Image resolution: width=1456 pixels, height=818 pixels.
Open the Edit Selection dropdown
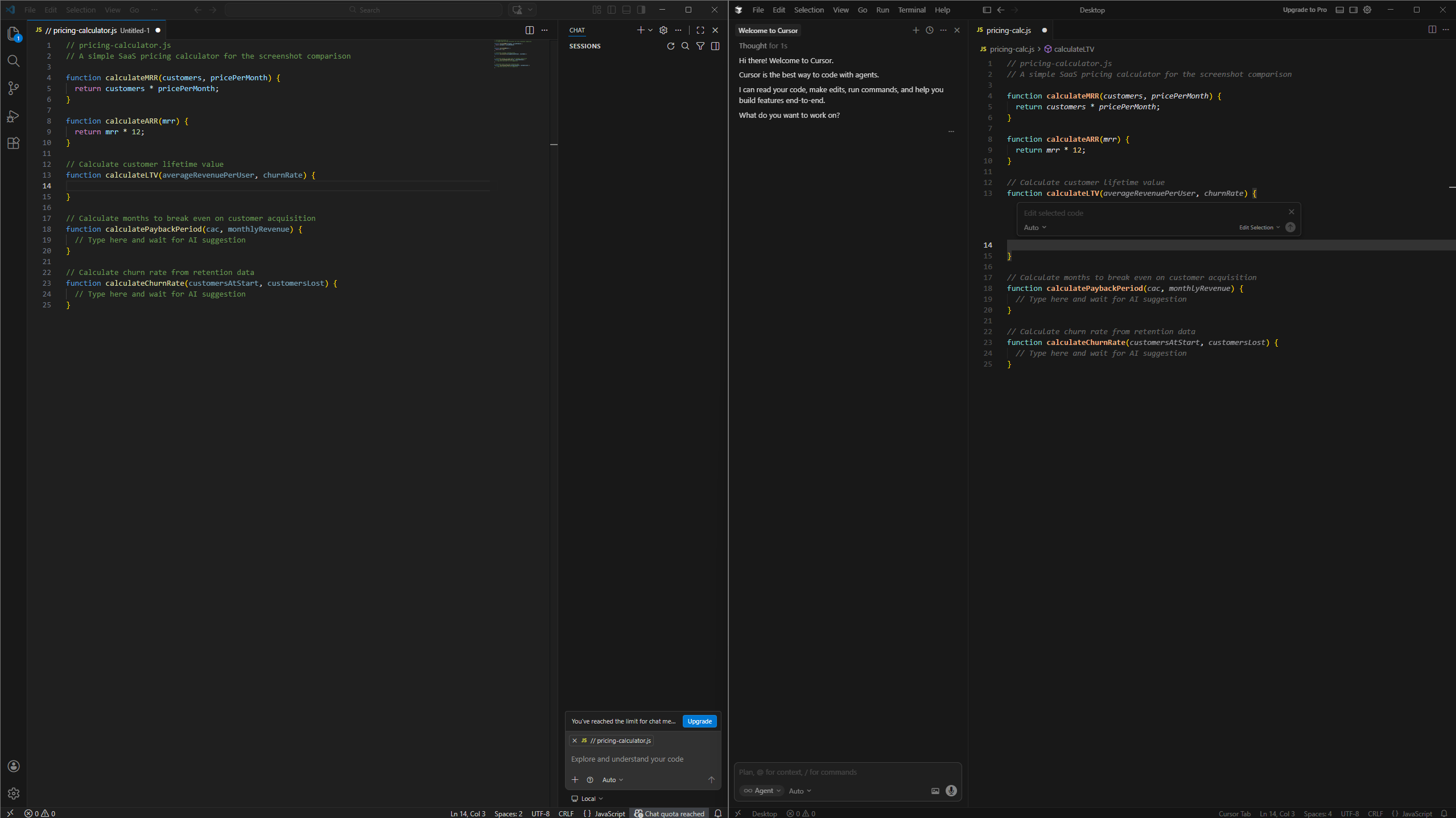(1259, 228)
